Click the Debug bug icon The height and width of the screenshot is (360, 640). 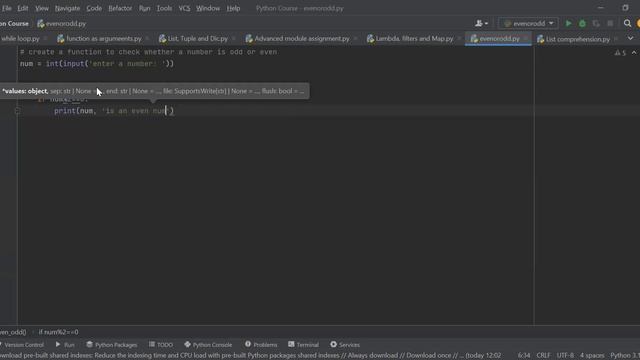582,24
